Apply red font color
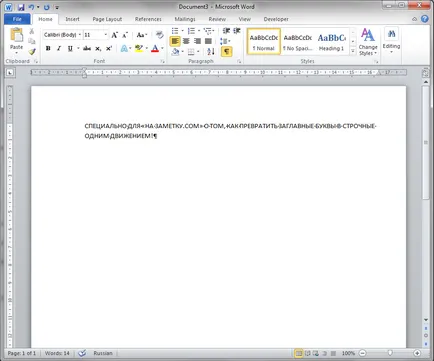This screenshot has height=361, width=434. pyautogui.click(x=155, y=49)
